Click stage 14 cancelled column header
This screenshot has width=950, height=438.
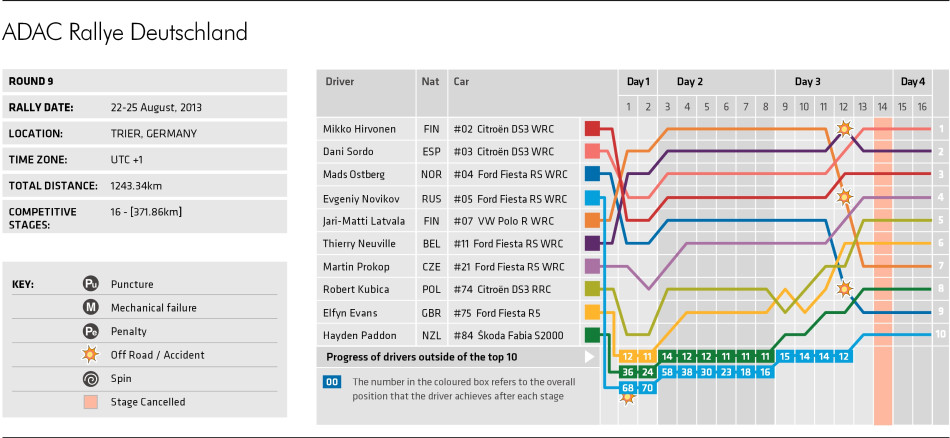(882, 107)
